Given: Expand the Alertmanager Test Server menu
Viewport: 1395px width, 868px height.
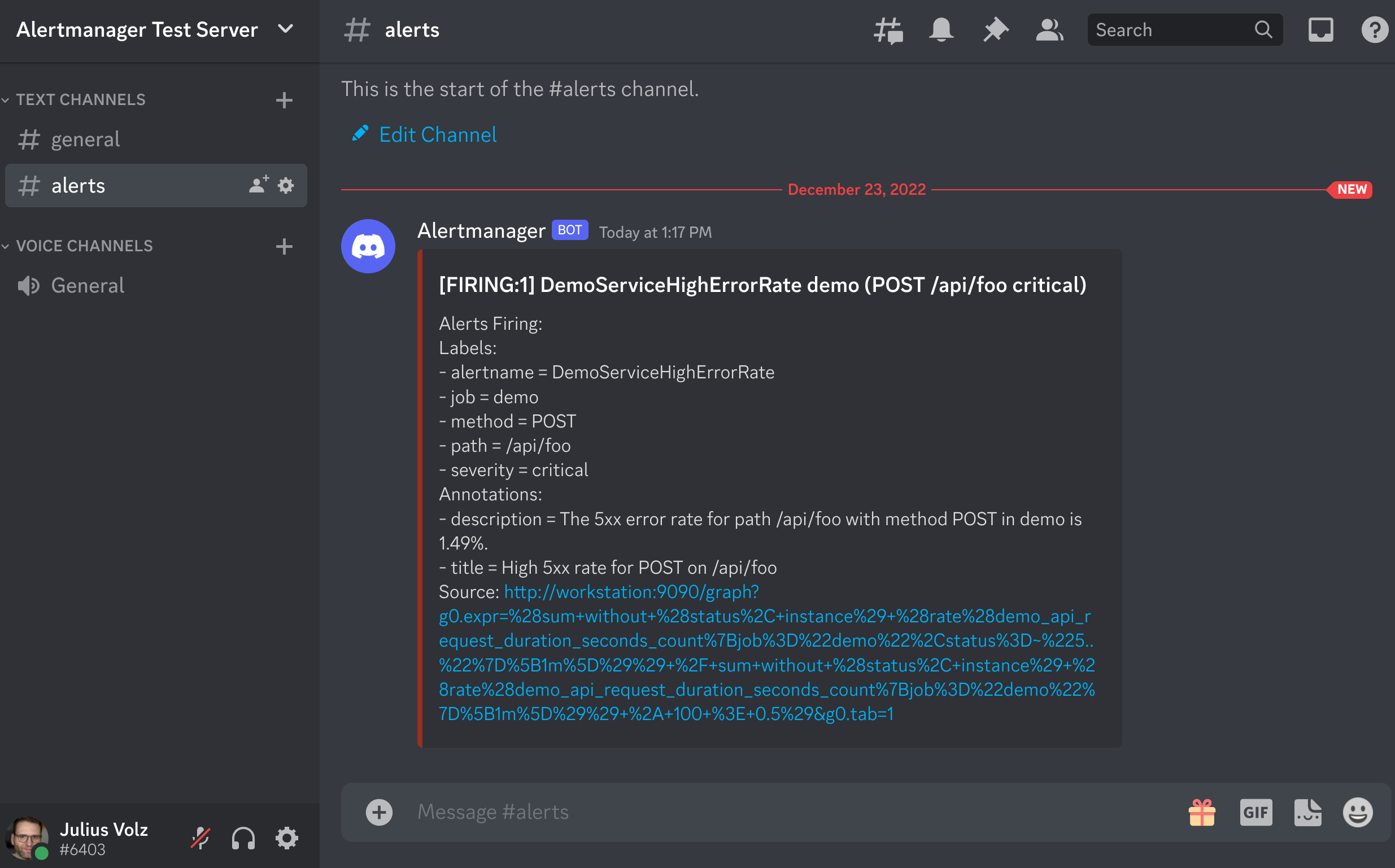Looking at the screenshot, I should pos(285,29).
